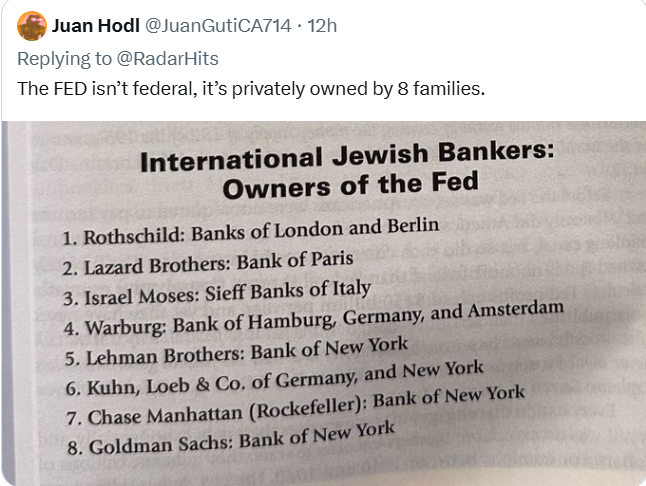
Task: Click "Owners of the Fed" heading line
Action: click(x=350, y=184)
